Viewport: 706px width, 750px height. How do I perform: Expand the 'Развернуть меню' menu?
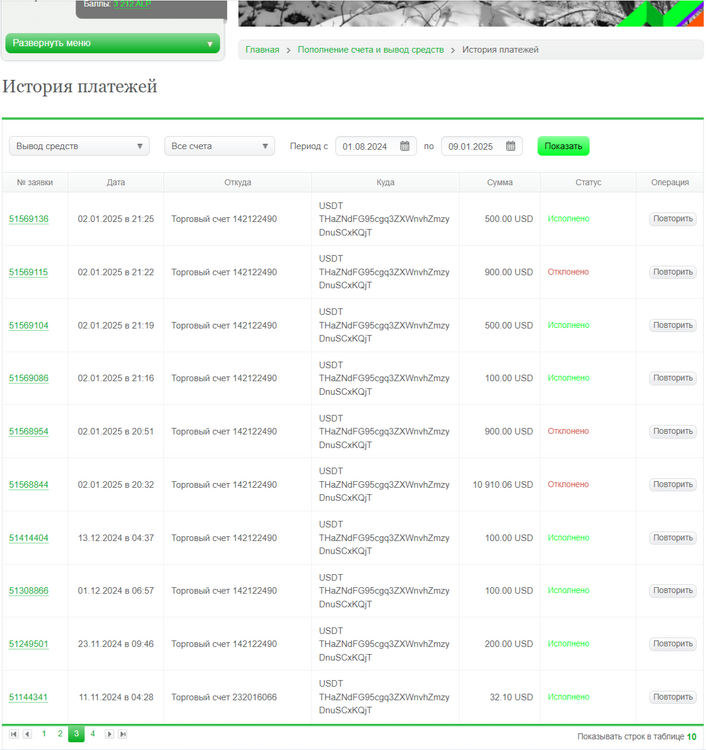tap(112, 43)
